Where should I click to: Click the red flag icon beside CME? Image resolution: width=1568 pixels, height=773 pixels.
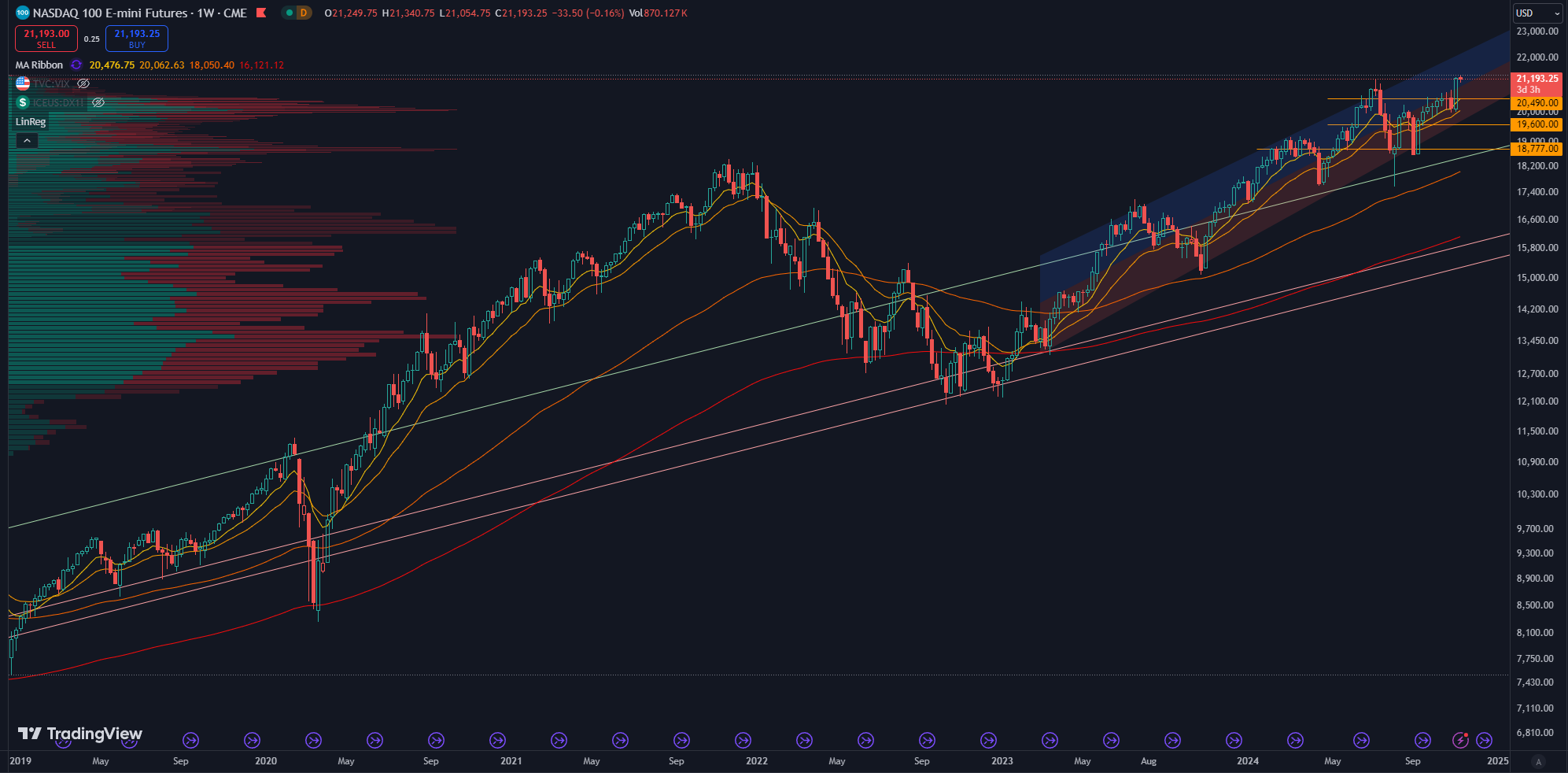(262, 13)
